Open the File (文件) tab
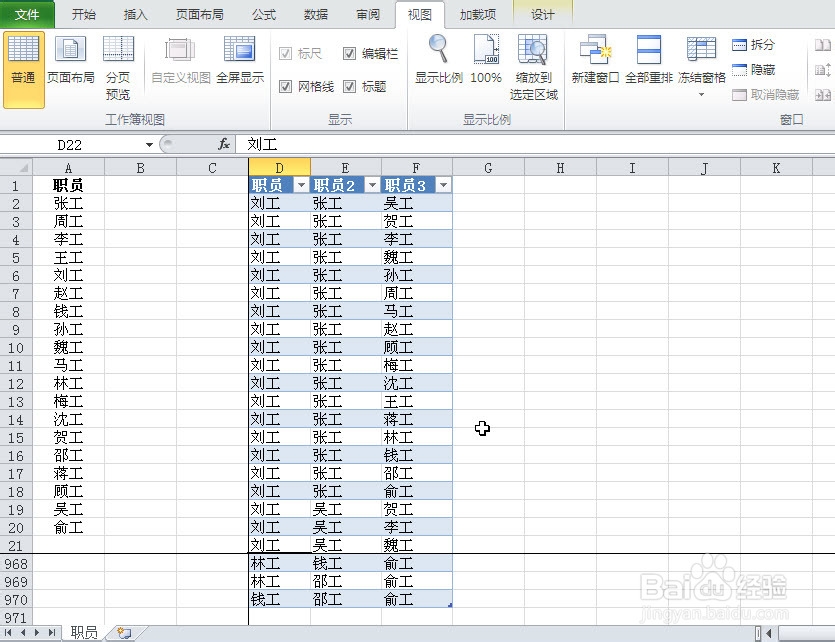 point(27,14)
